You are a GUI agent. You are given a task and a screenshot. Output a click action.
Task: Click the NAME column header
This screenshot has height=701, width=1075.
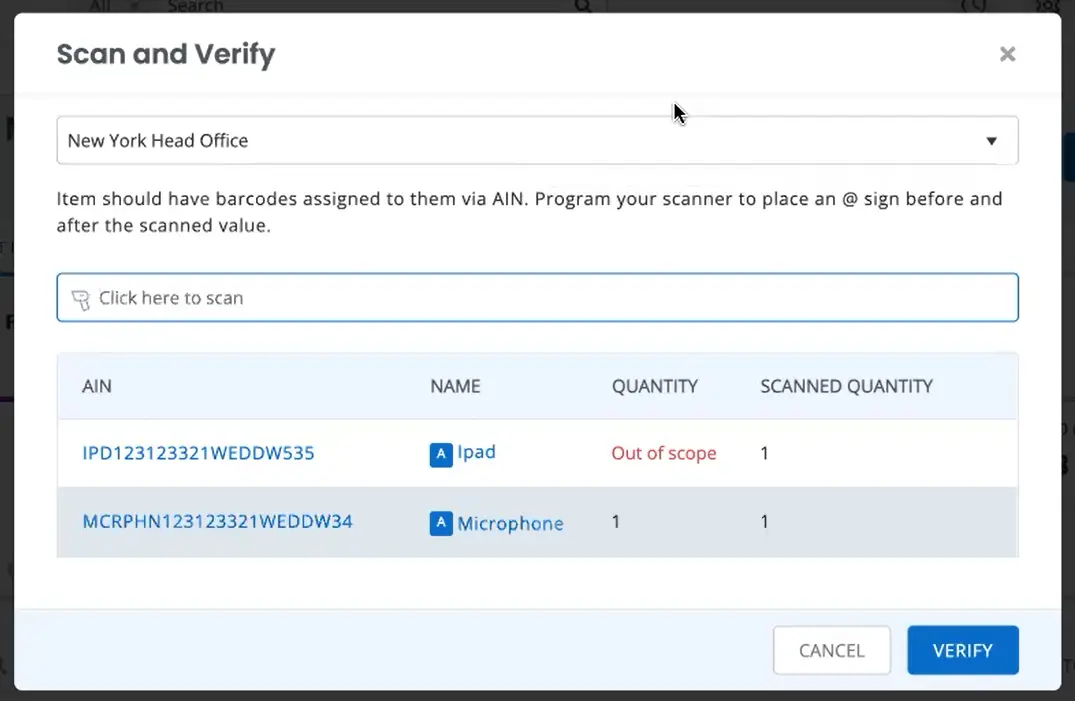pos(455,386)
